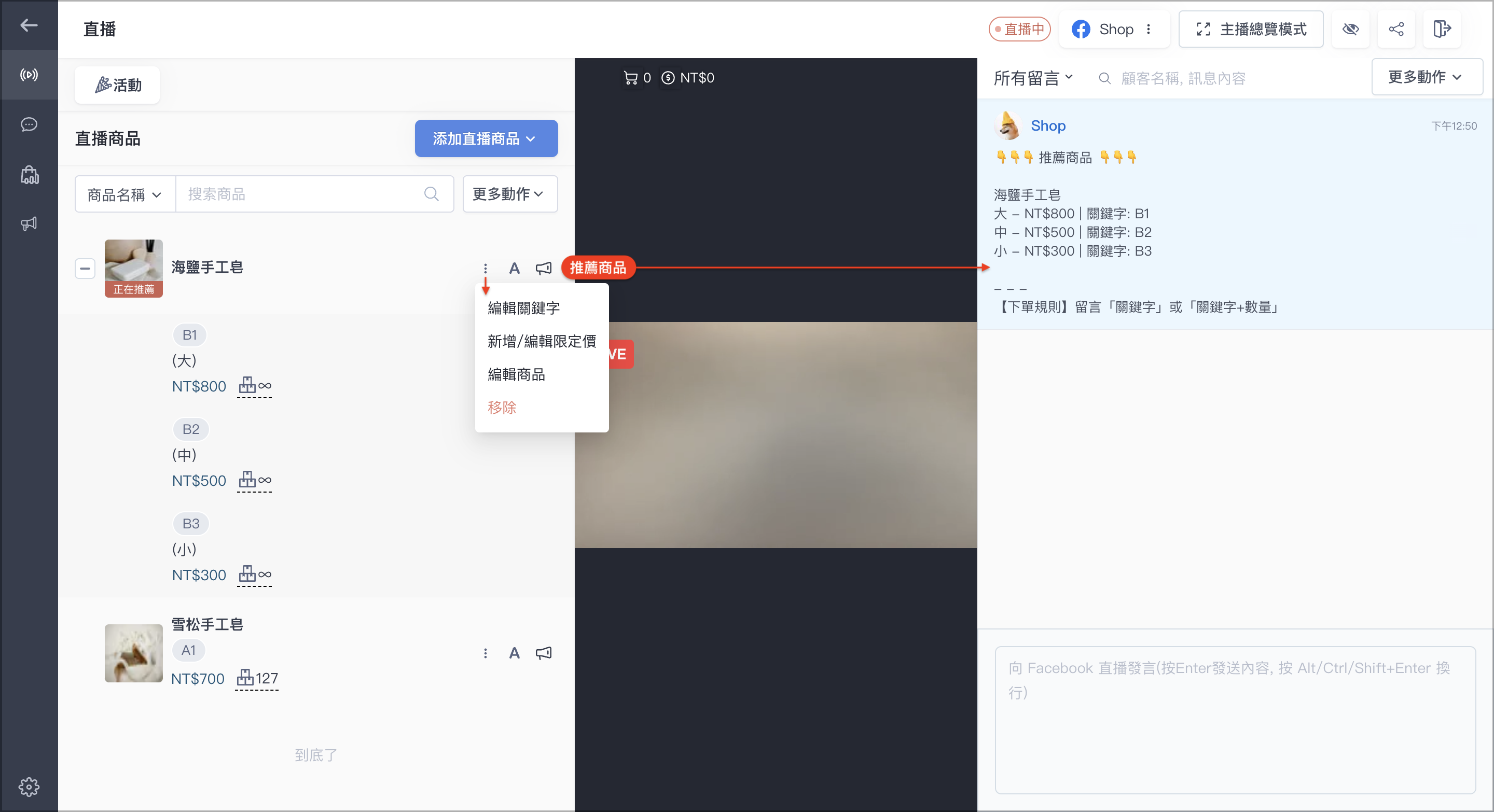Click the B2 keyword tag

click(191, 429)
